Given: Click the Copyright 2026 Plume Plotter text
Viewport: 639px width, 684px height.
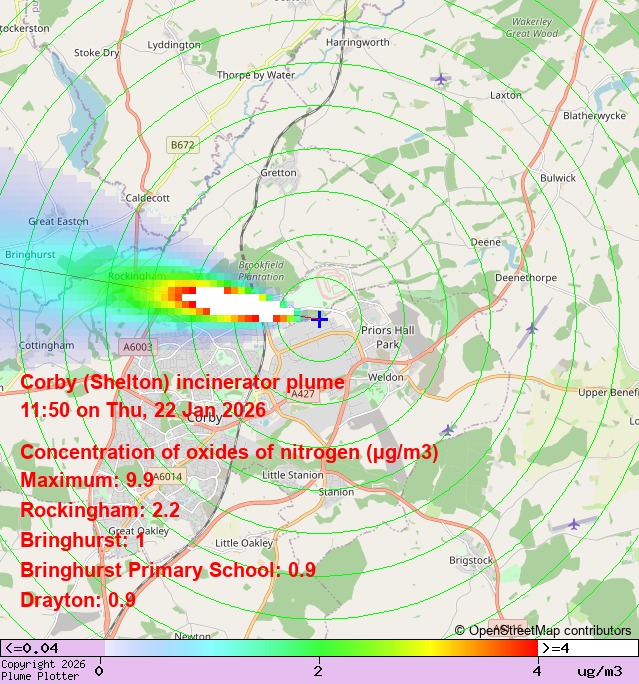Looking at the screenshot, I should 43,670.
